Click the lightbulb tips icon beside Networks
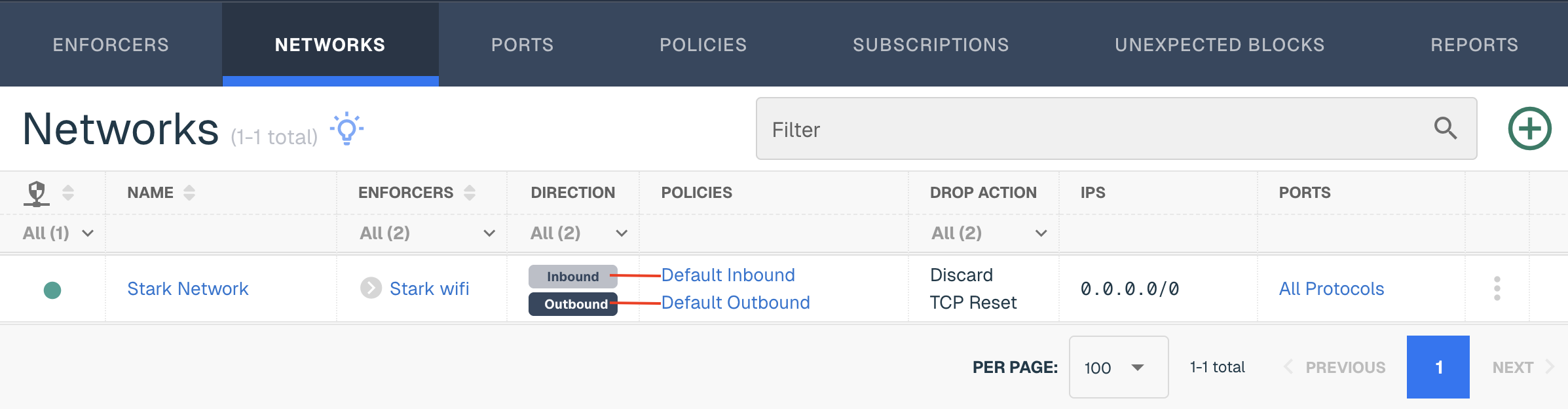The width and height of the screenshot is (1568, 409). click(346, 128)
